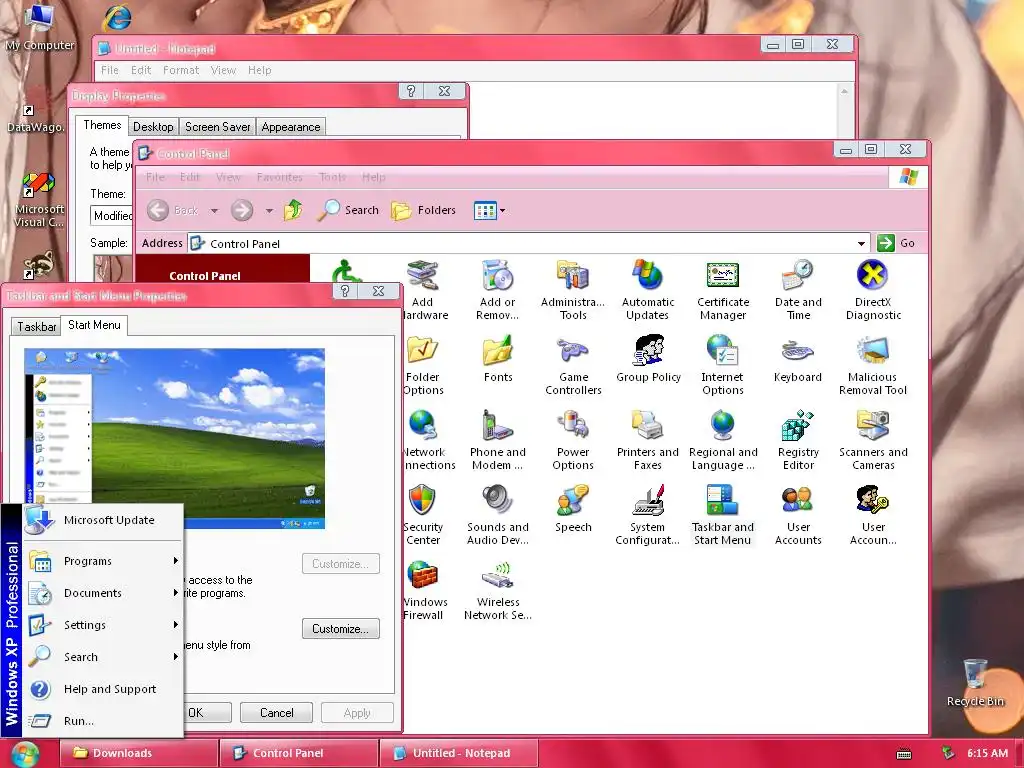Expand Settings submenu in Start menu
The width and height of the screenshot is (1024, 768).
[x=103, y=625]
